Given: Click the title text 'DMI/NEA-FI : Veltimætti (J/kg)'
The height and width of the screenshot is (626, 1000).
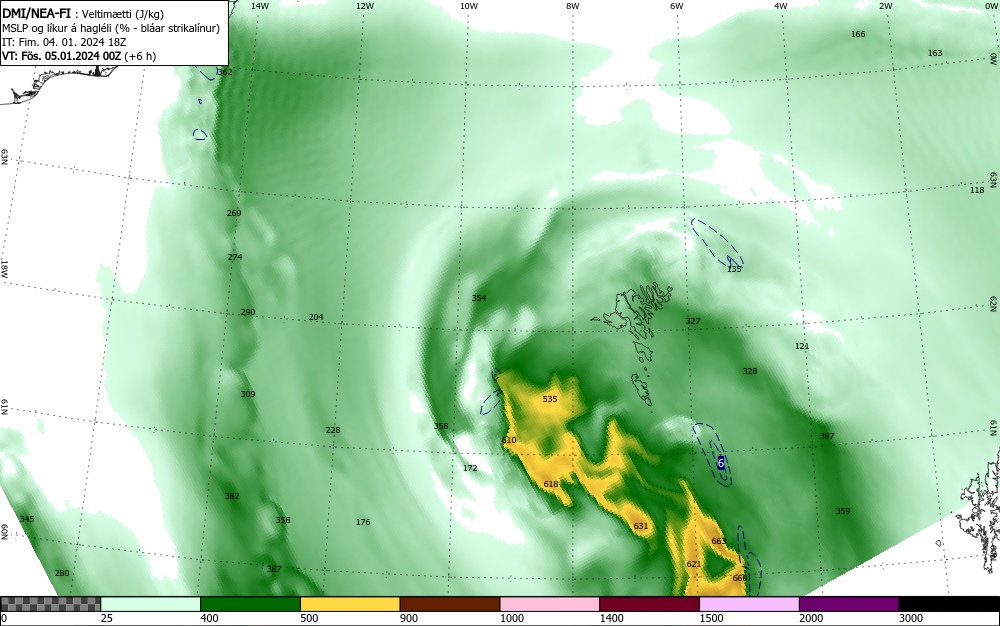Looking at the screenshot, I should [83, 14].
